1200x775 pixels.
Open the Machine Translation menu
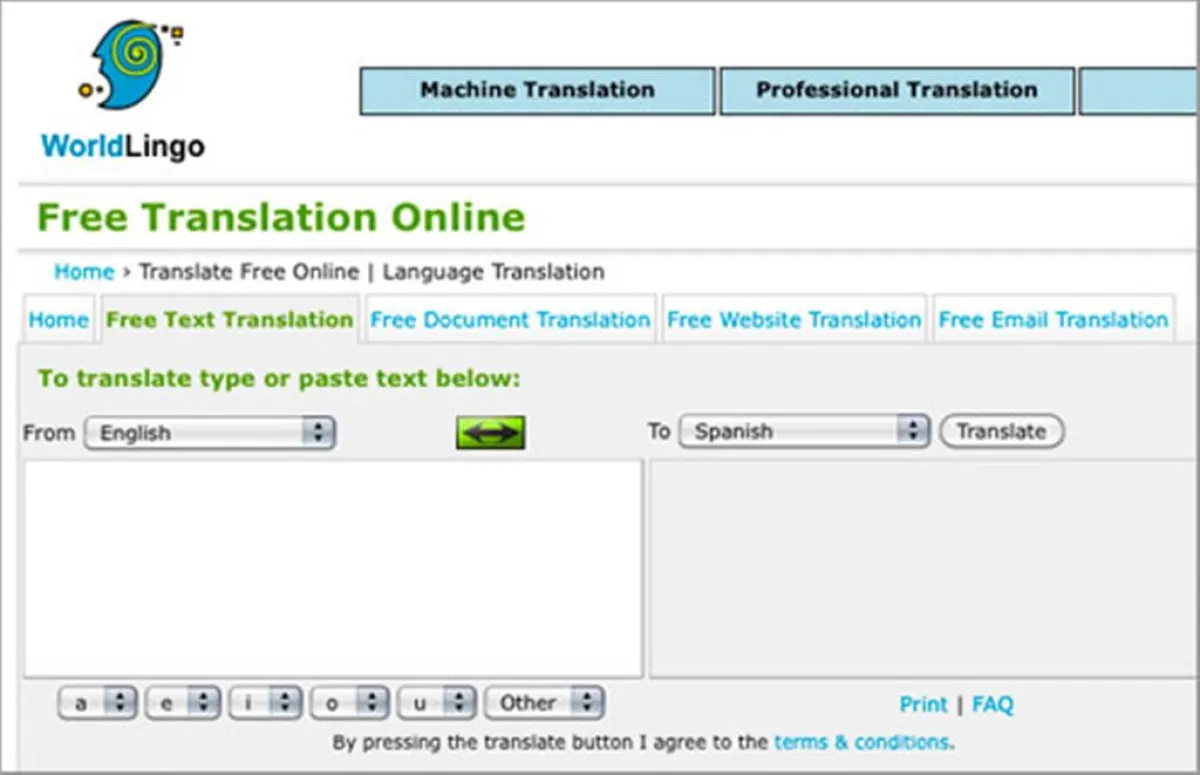[x=537, y=91]
